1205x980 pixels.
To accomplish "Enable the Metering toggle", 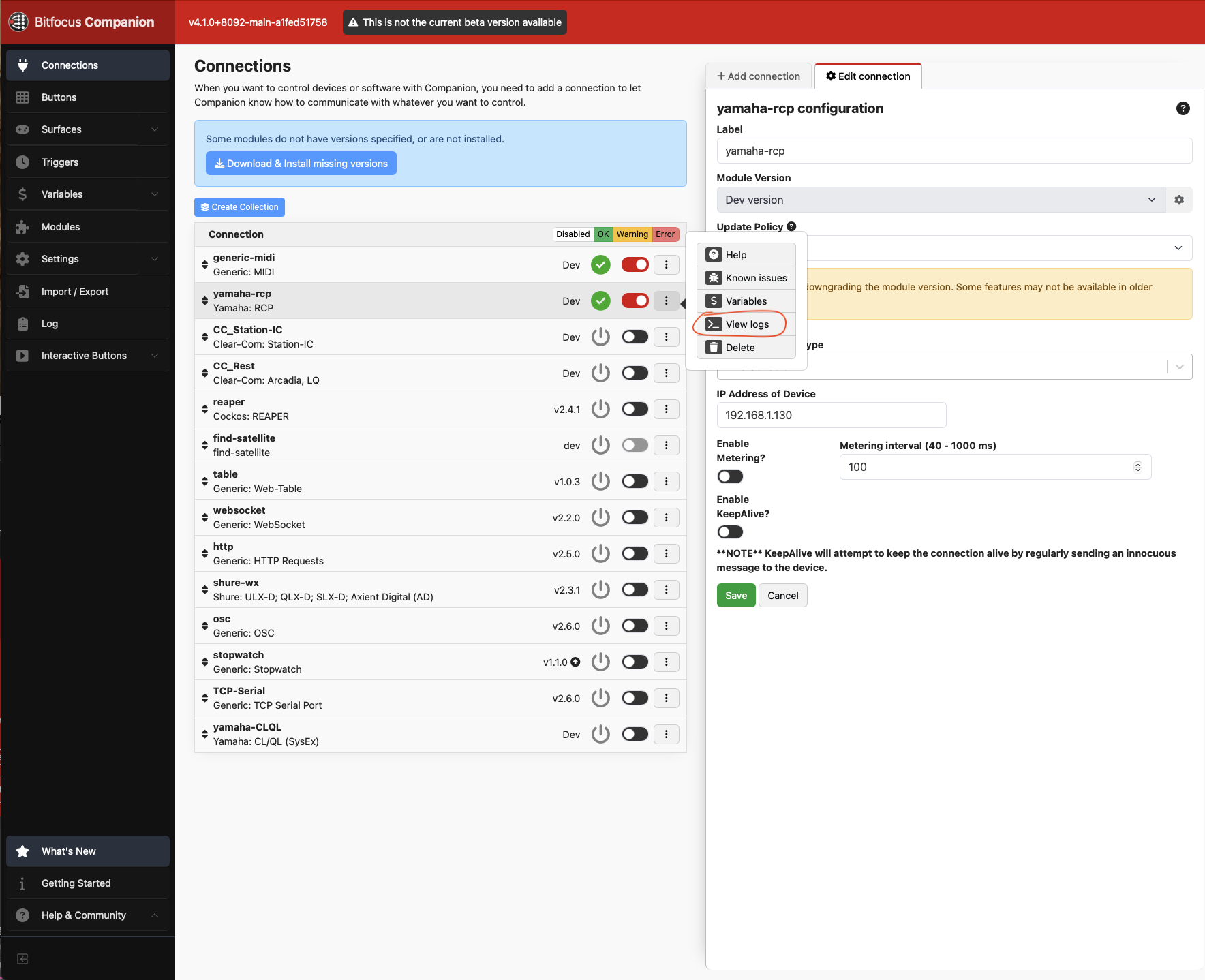I will pyautogui.click(x=729, y=476).
